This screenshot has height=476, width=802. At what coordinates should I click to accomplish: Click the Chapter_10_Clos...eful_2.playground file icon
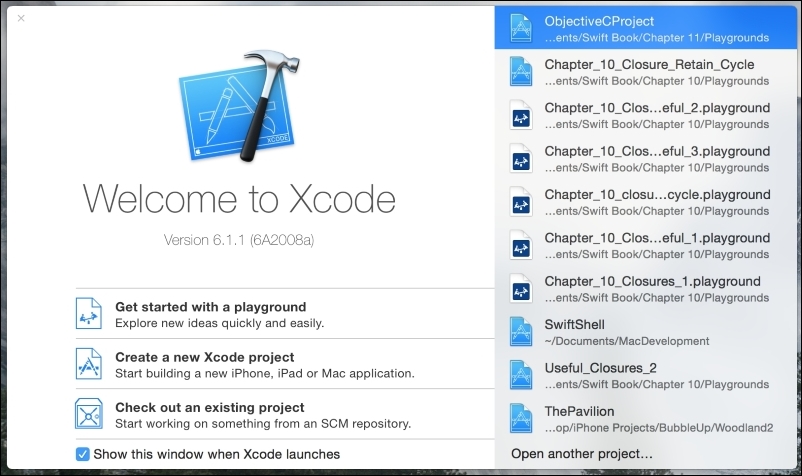pyautogui.click(x=521, y=115)
